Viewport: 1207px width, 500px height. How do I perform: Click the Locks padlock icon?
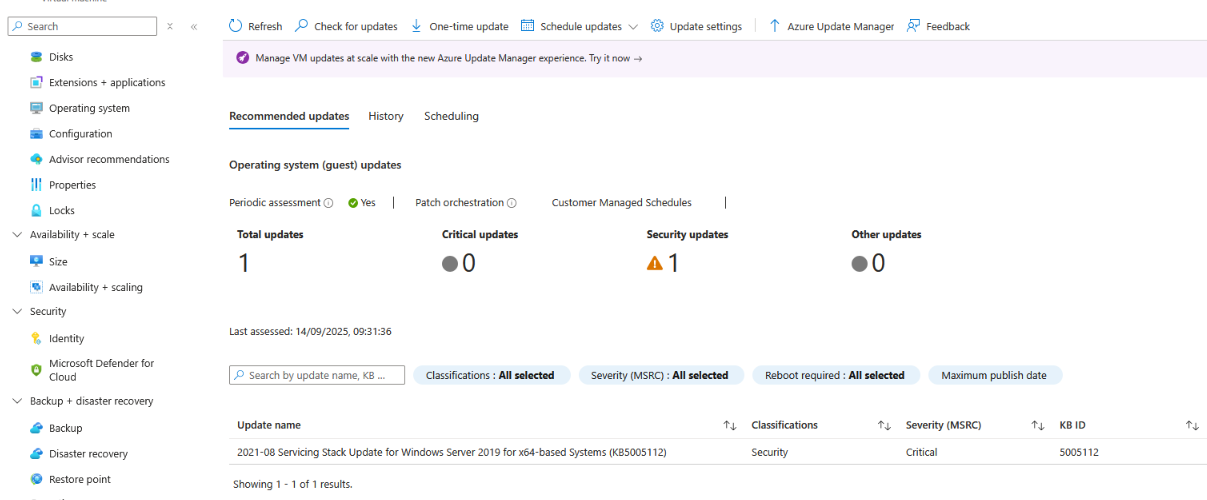point(36,210)
